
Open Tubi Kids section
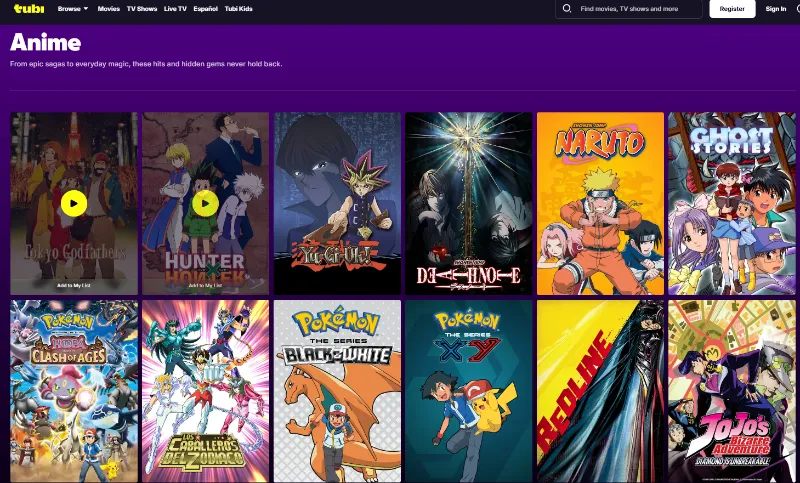239,8
